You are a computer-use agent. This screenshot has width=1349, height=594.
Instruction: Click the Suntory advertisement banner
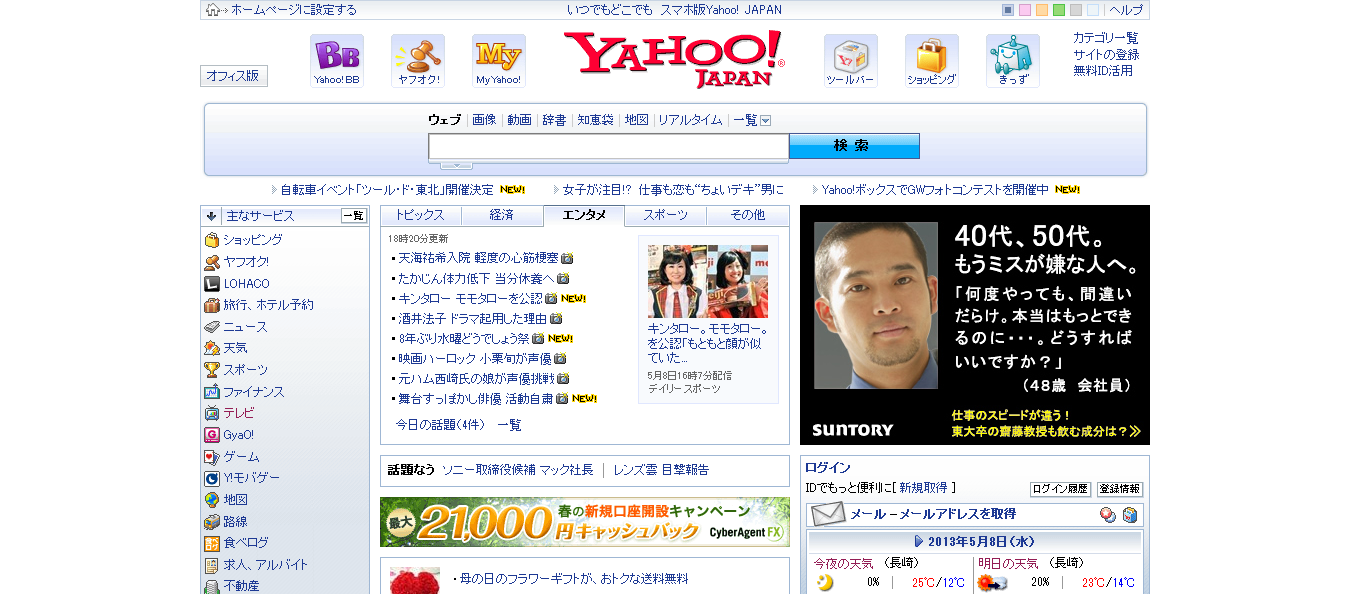click(x=975, y=325)
